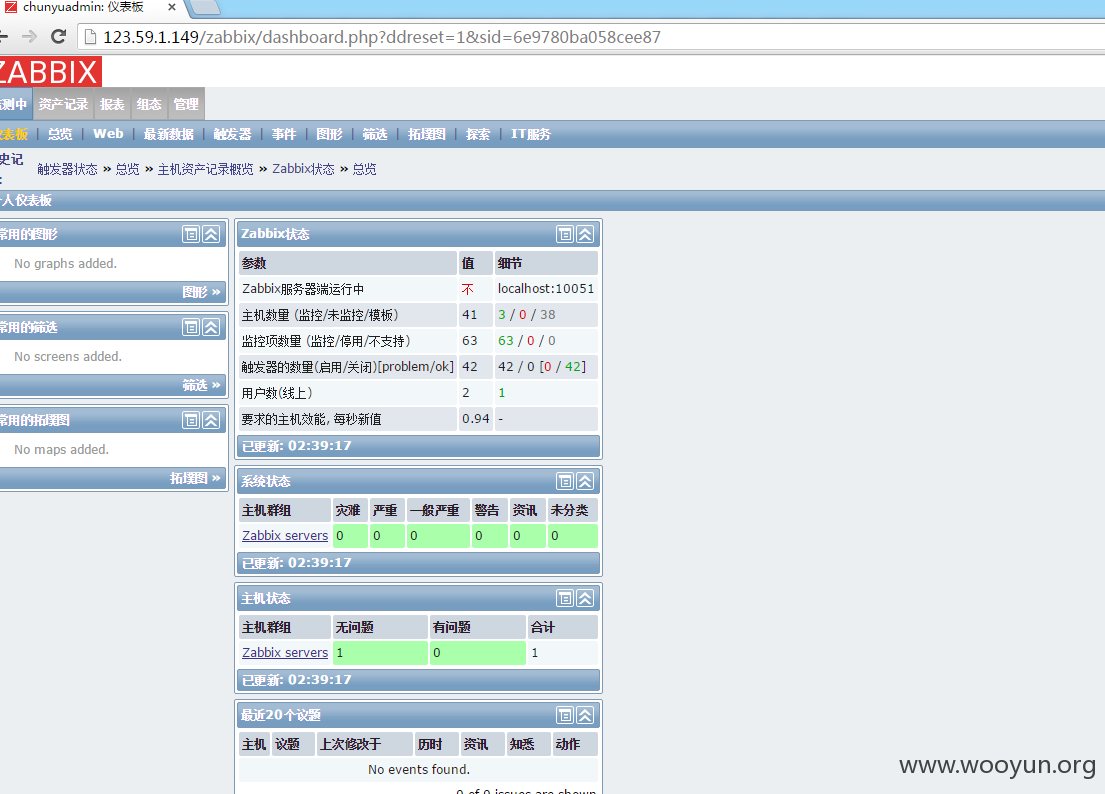The width and height of the screenshot is (1105, 794).
Task: Focus the browser address bar URL
Action: tap(382, 37)
